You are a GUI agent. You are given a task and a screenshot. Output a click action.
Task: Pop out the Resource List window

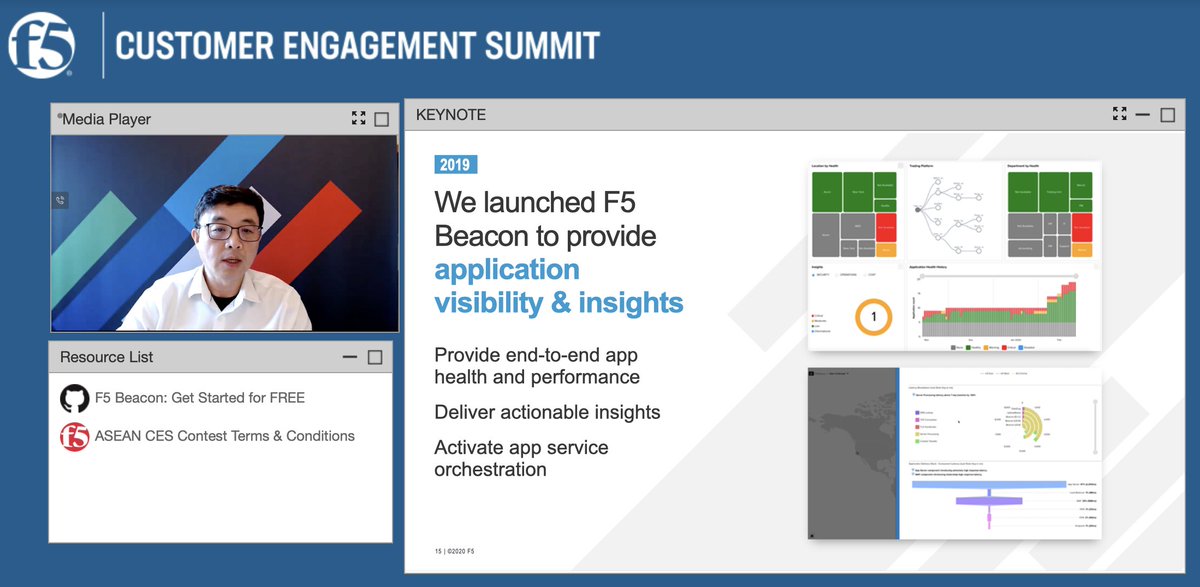tap(374, 356)
